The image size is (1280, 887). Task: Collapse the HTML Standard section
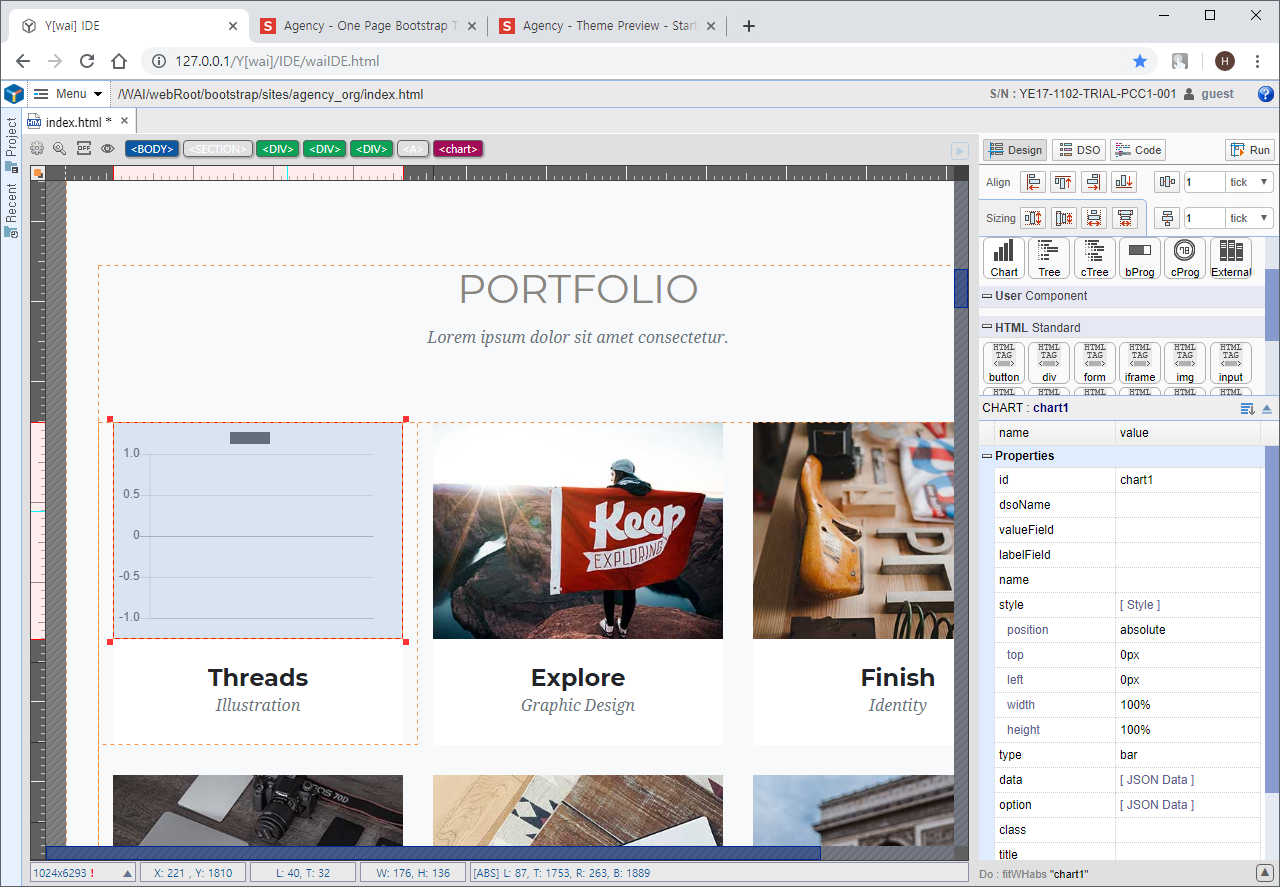[x=987, y=328]
